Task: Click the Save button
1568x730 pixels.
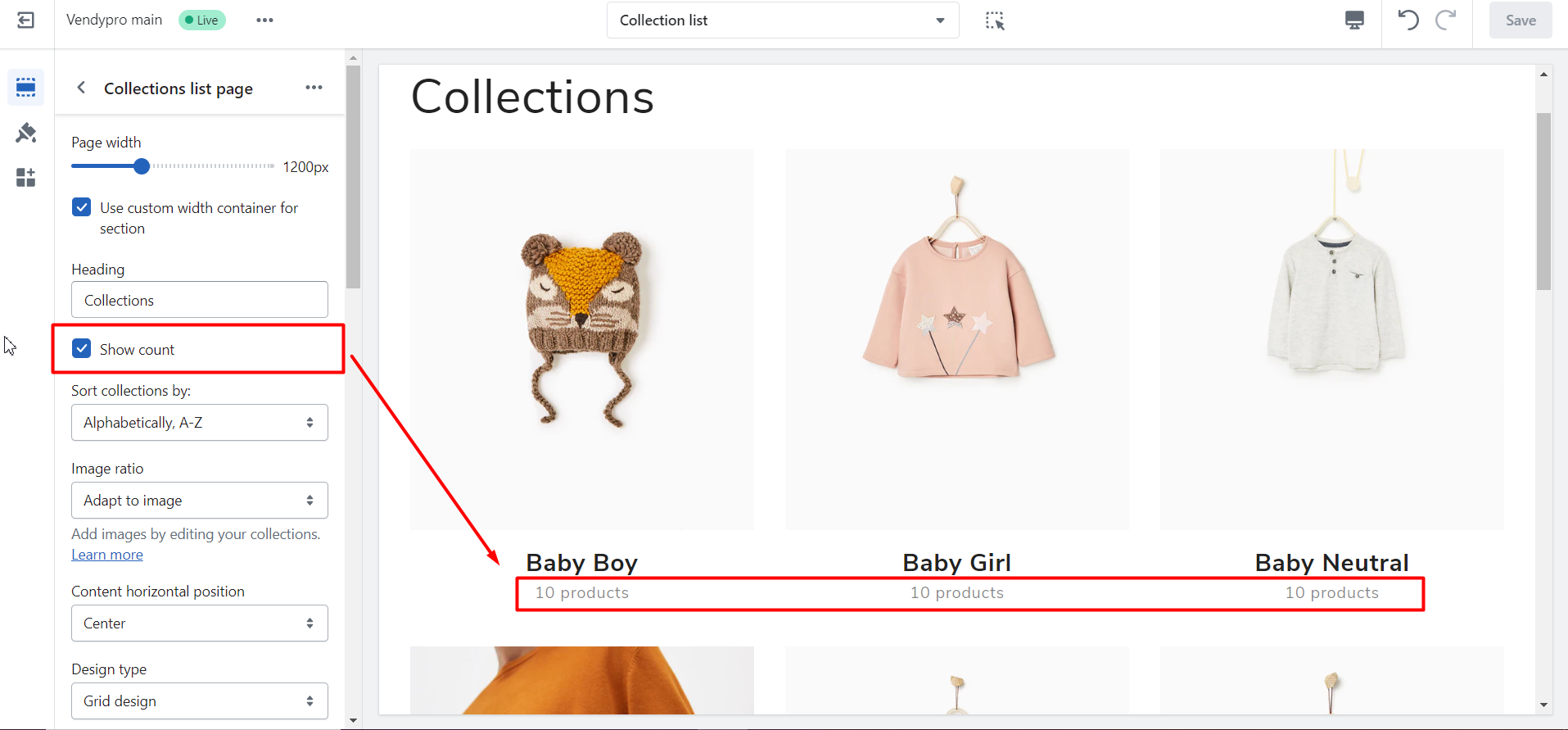Action: click(x=1520, y=20)
